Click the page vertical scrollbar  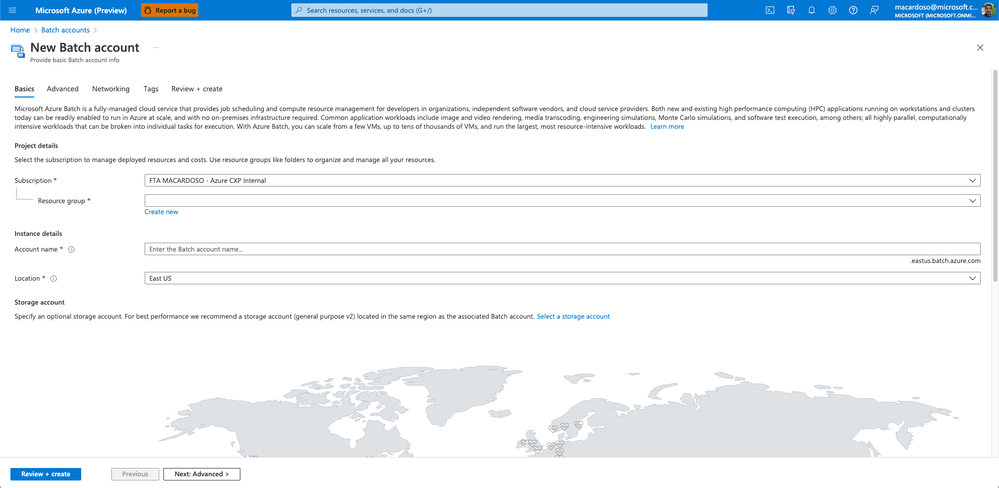tap(995, 175)
